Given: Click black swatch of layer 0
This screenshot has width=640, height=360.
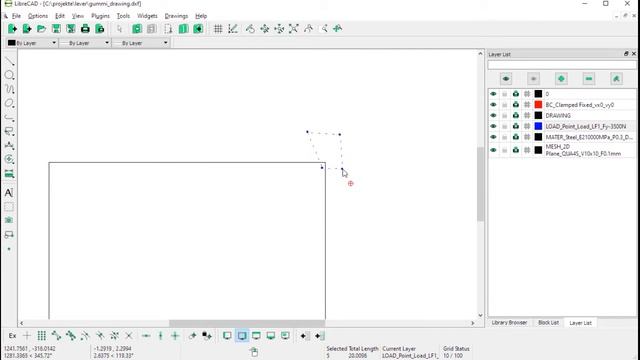Looking at the screenshot, I should click(x=538, y=94).
